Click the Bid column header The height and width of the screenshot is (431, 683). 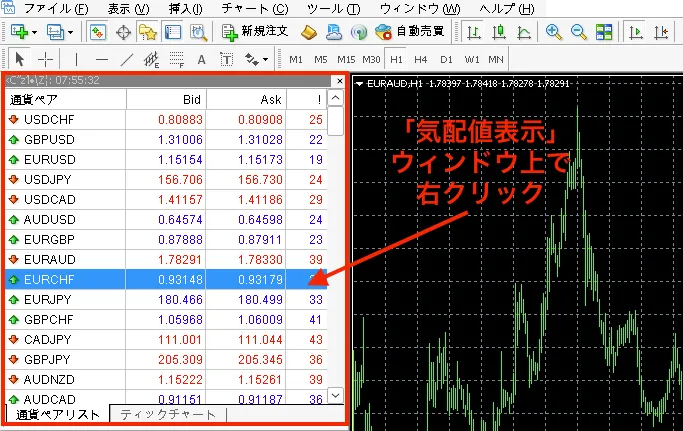pos(166,99)
